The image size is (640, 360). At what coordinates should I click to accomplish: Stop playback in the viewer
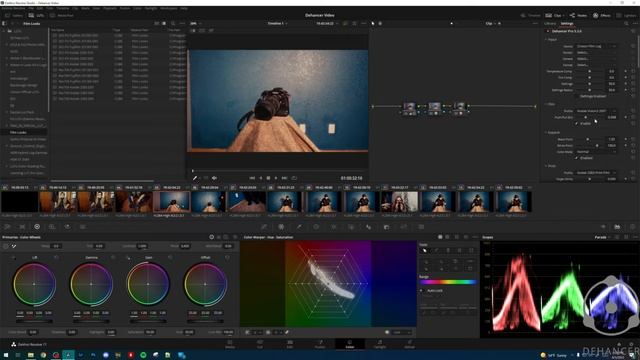(268, 178)
